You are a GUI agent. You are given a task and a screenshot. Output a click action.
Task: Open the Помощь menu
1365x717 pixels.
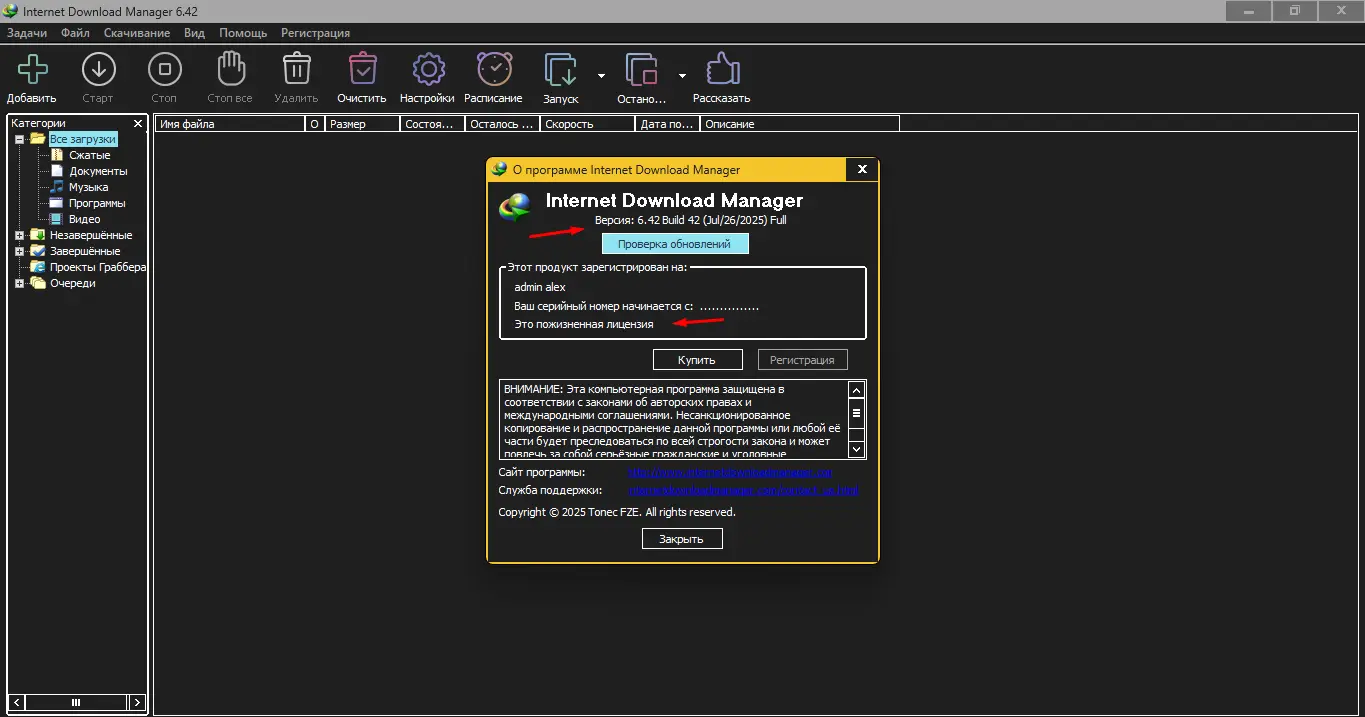[243, 33]
